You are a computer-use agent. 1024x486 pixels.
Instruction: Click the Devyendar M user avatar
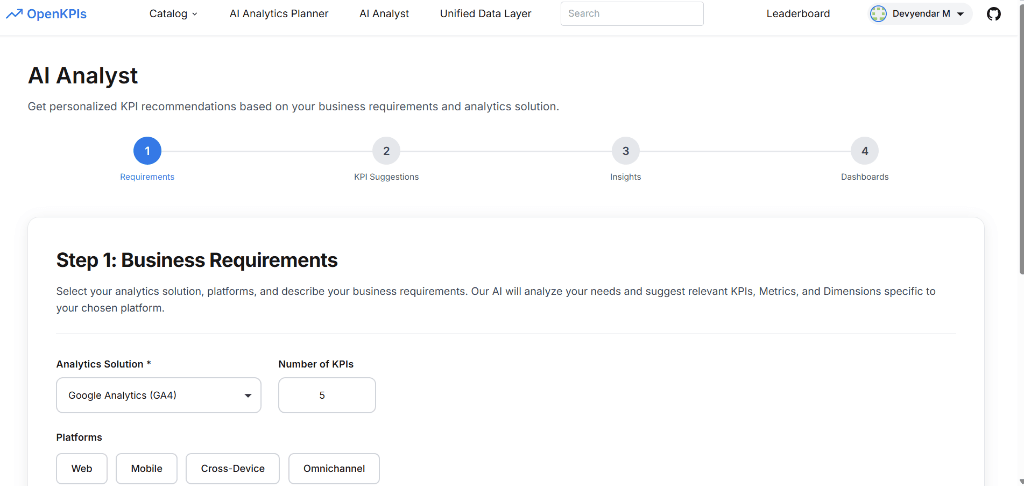pos(878,14)
